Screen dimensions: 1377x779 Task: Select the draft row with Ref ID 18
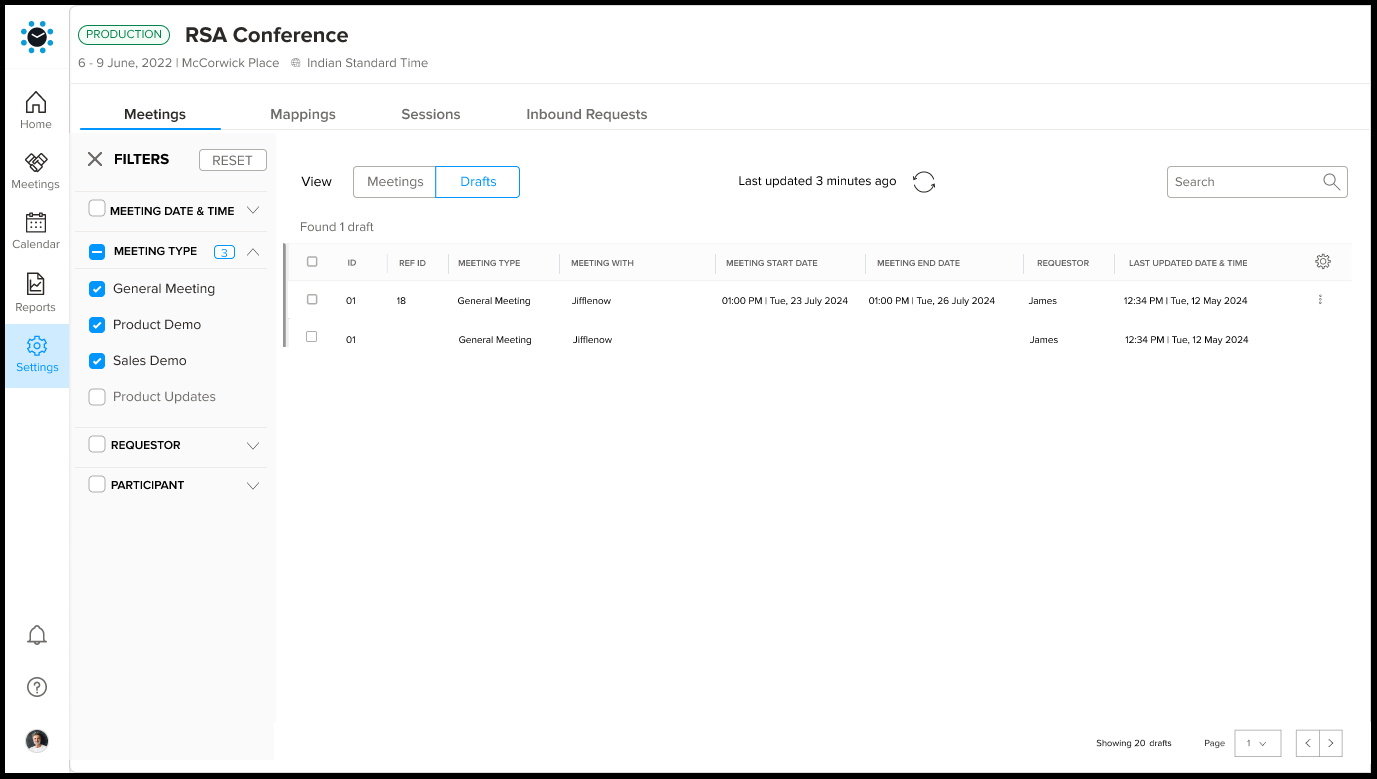pyautogui.click(x=312, y=299)
